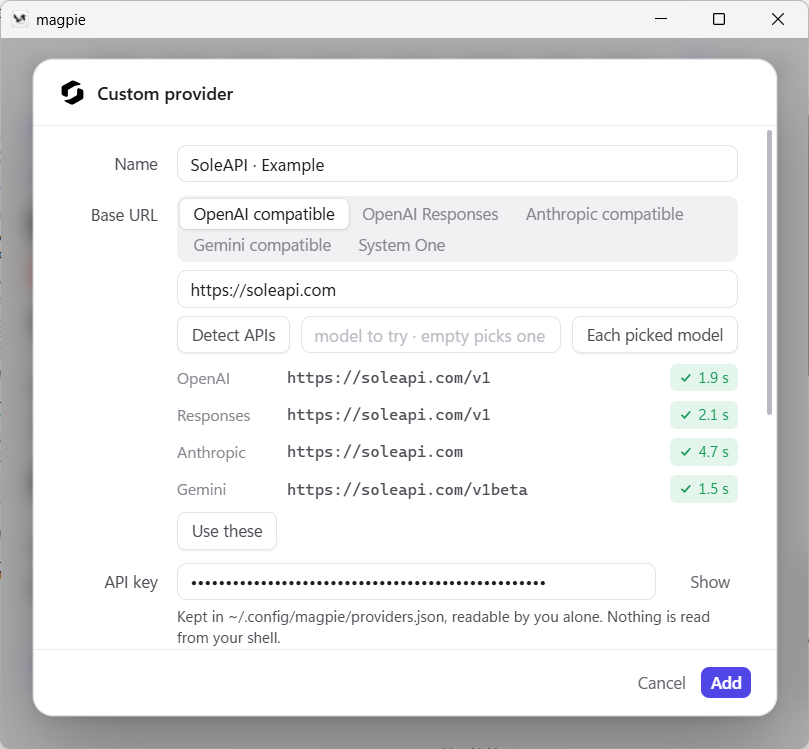This screenshot has height=749, width=809.
Task: Show the hidden API key
Action: point(710,582)
